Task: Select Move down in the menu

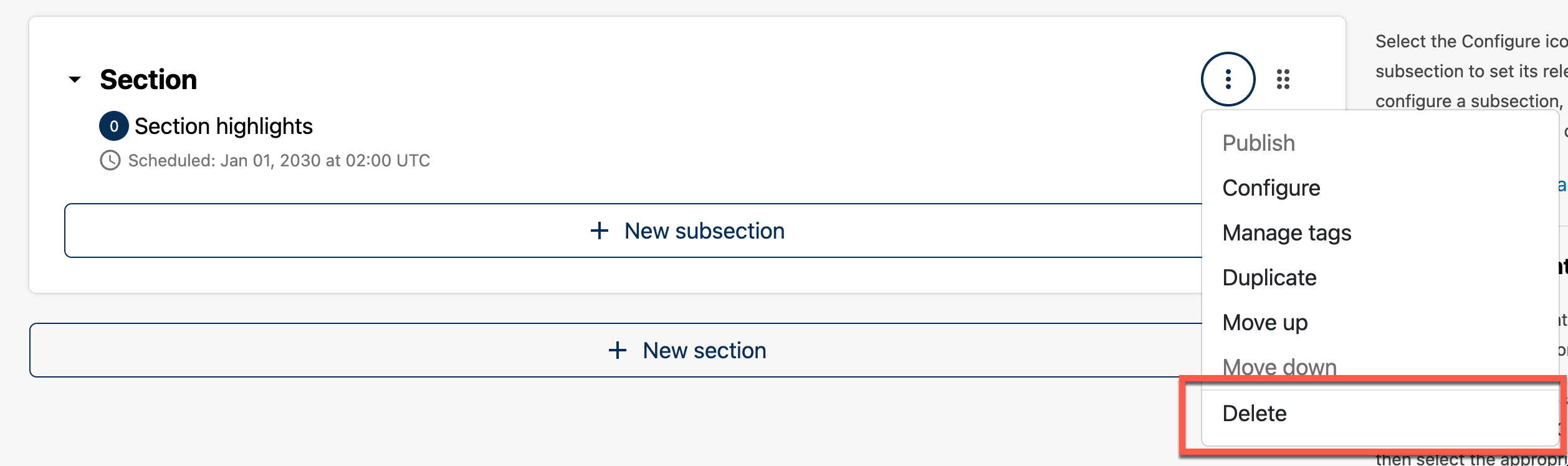Action: 1279,366
